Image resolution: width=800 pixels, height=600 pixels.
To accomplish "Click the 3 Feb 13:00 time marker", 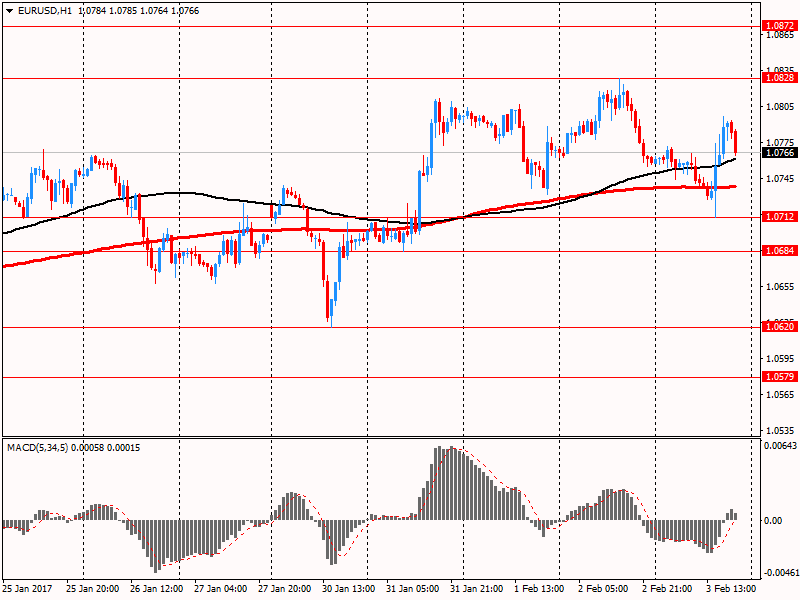I will pos(731,588).
